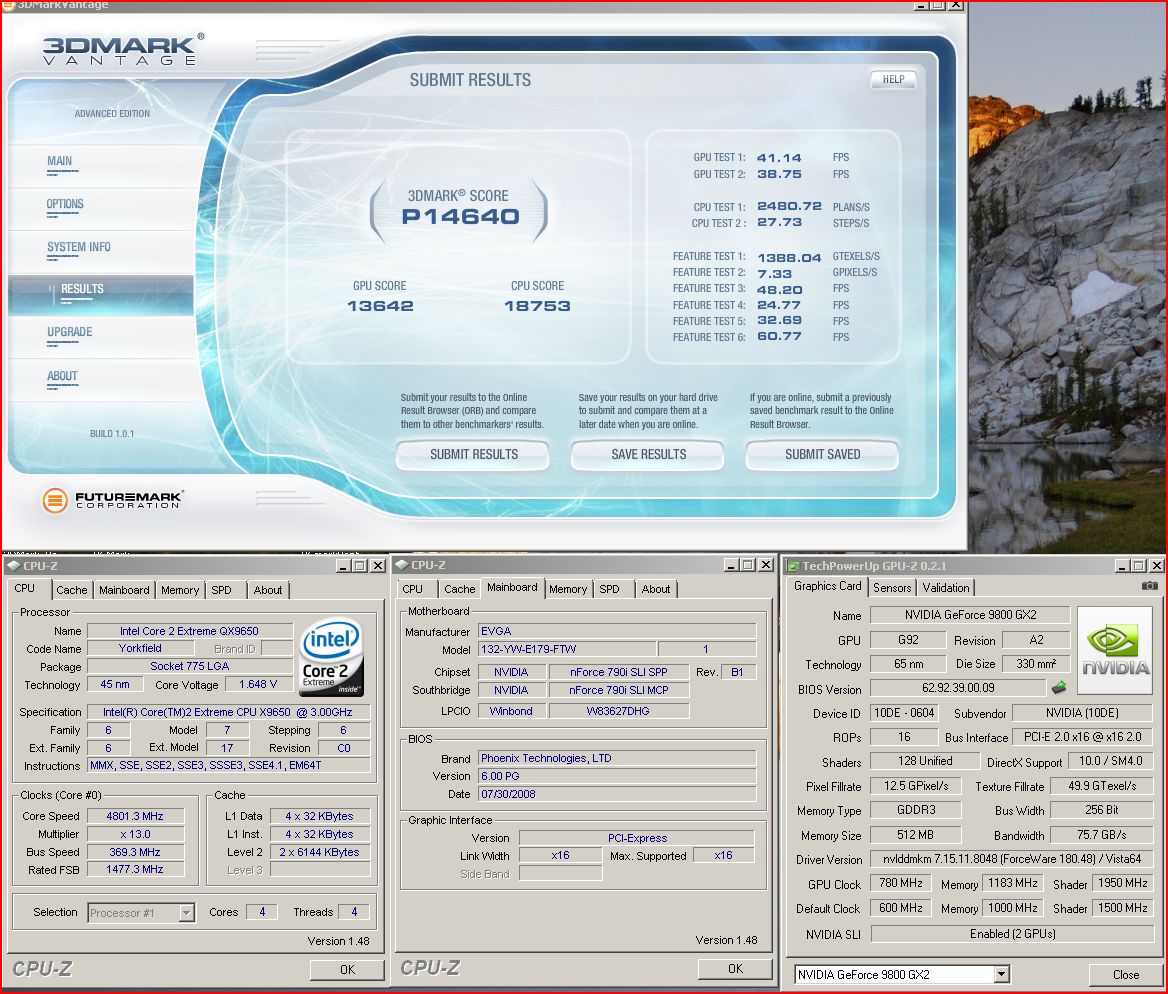
Task: Click the left CPU-Z window title icon
Action: tap(13, 566)
